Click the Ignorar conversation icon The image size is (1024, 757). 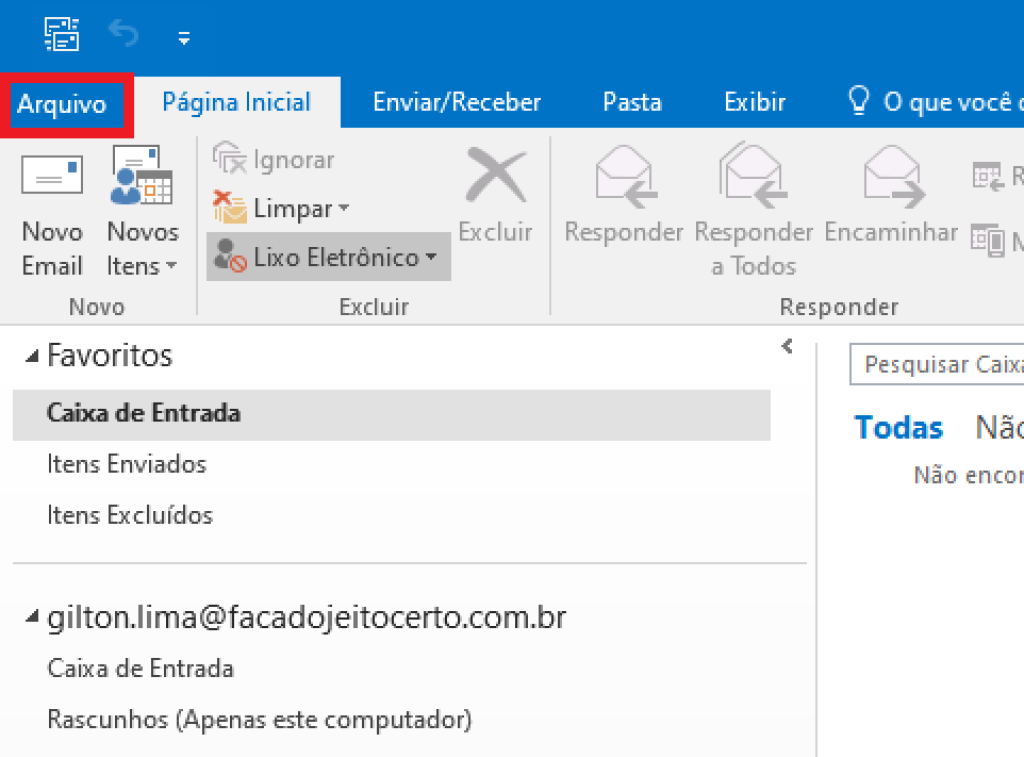click(229, 158)
